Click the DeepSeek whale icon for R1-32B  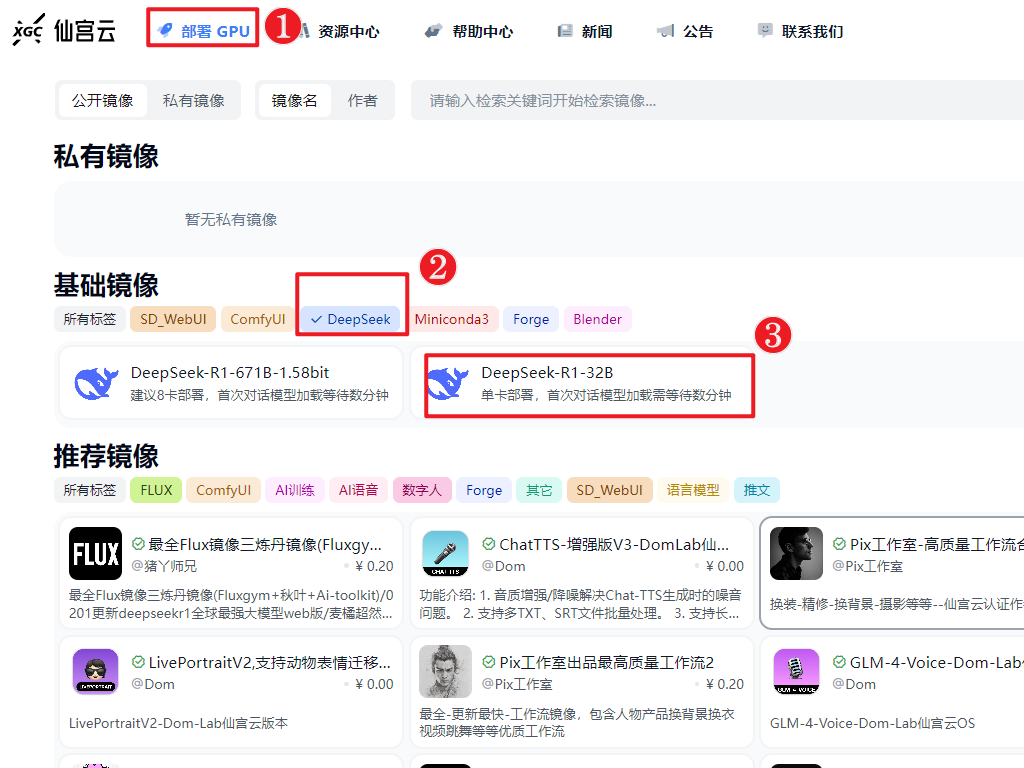448,383
